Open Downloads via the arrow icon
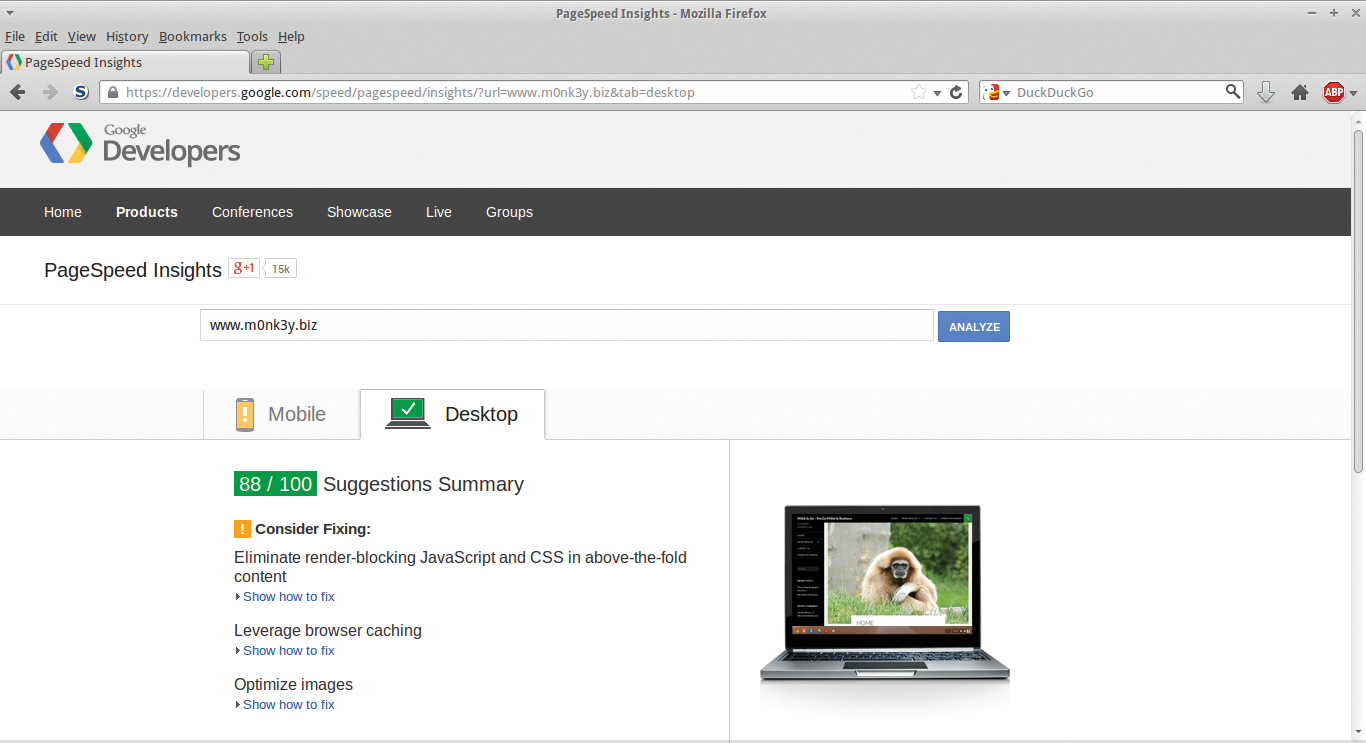Screen dimensions: 1366x743 pyautogui.click(x=1266, y=91)
